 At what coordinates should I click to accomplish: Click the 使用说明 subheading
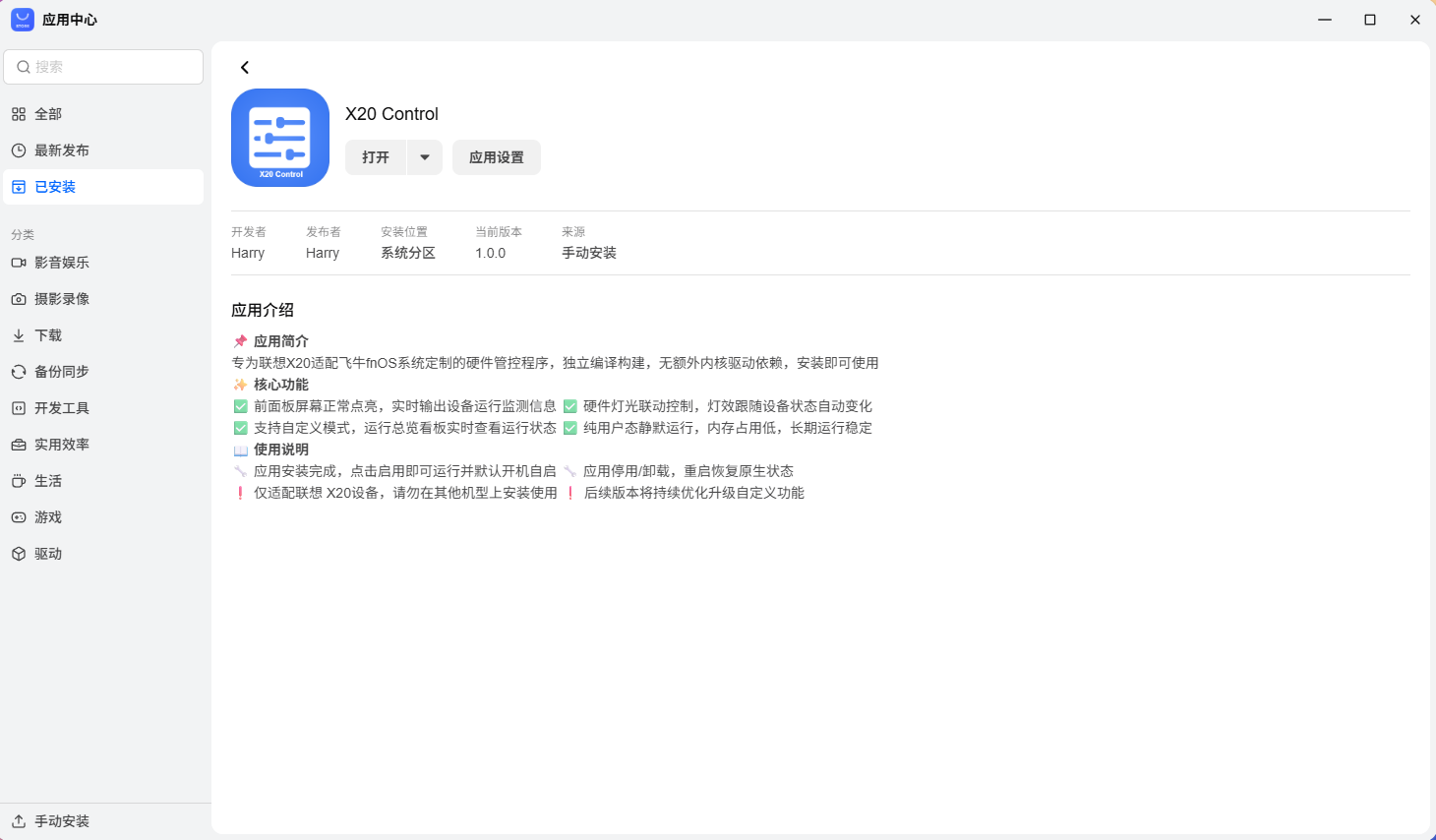(281, 450)
